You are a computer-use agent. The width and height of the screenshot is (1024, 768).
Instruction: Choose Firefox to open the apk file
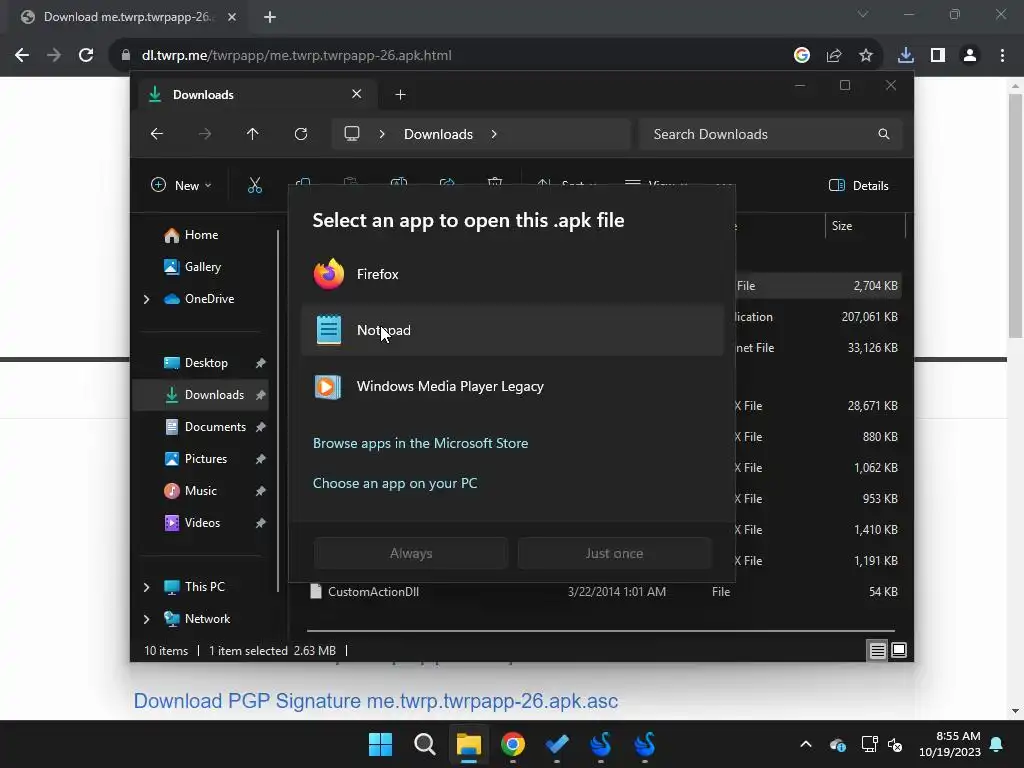click(513, 274)
